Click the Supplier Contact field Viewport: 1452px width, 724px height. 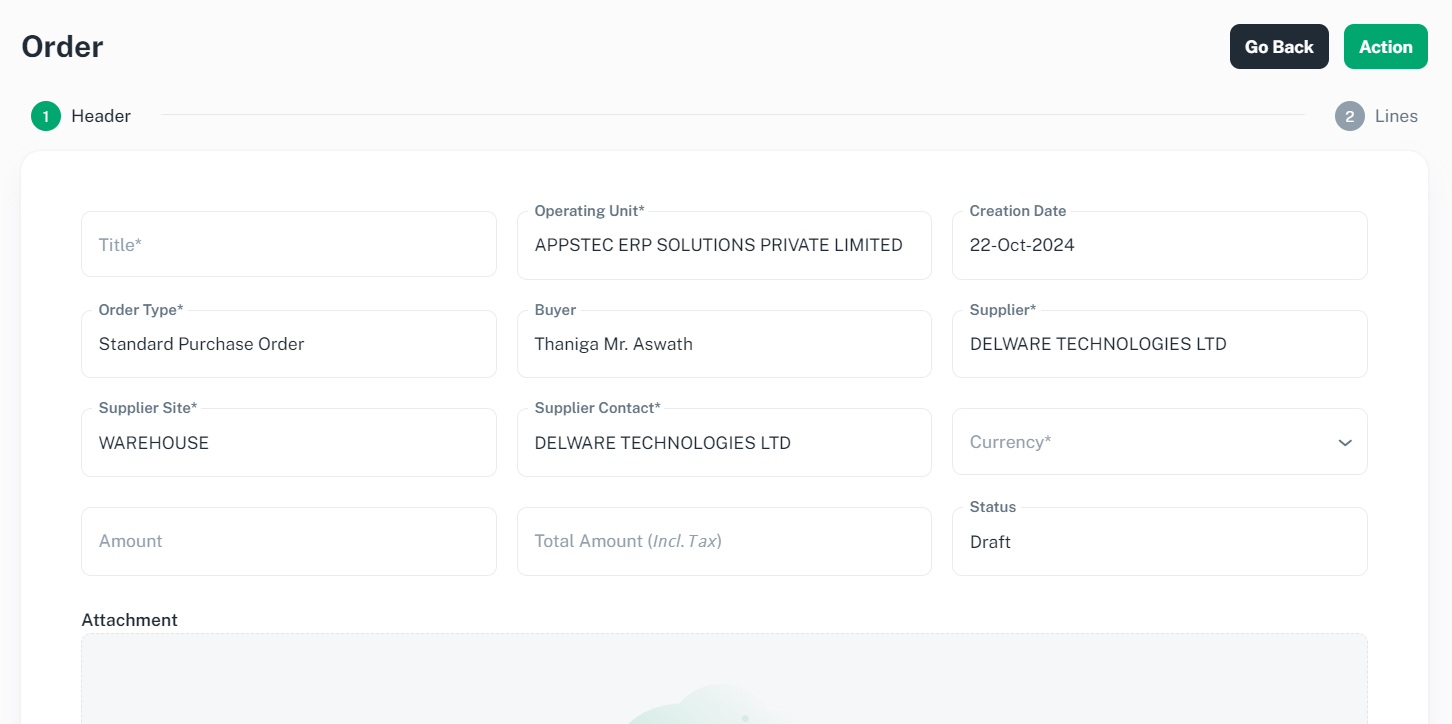(x=724, y=442)
